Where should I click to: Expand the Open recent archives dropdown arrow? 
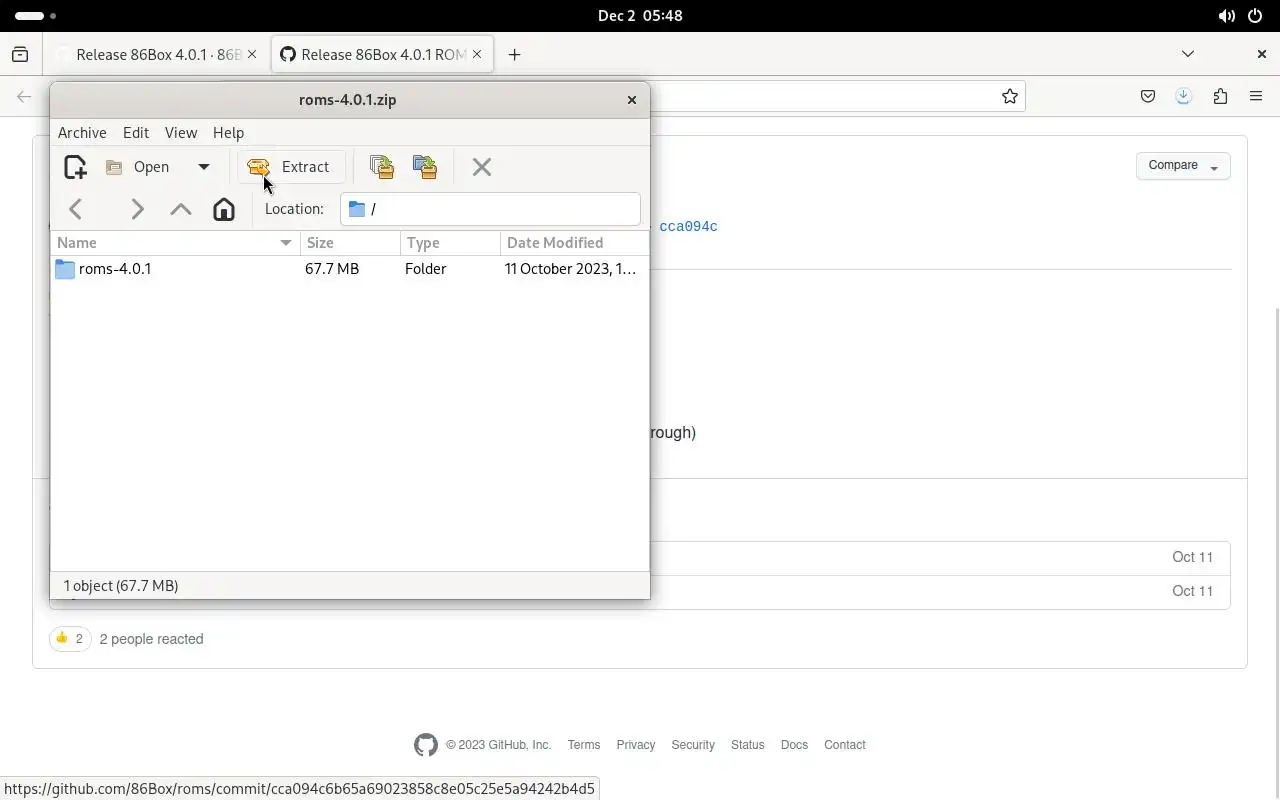[203, 167]
